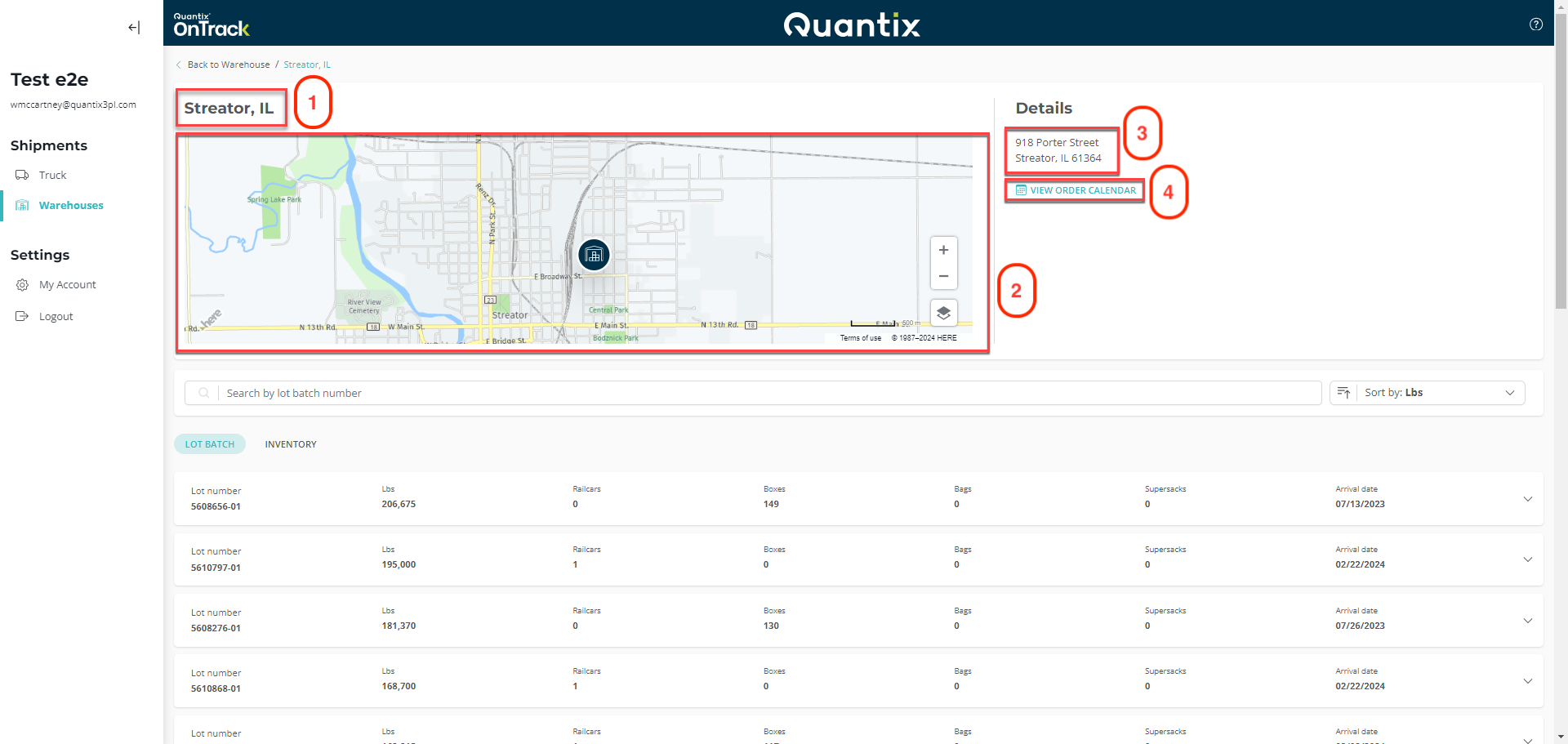Open My Account via the gear icon
This screenshot has width=1568, height=744.
click(23, 284)
